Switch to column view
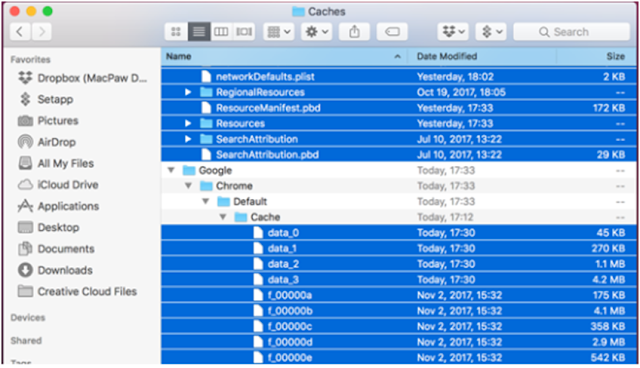 (221, 31)
